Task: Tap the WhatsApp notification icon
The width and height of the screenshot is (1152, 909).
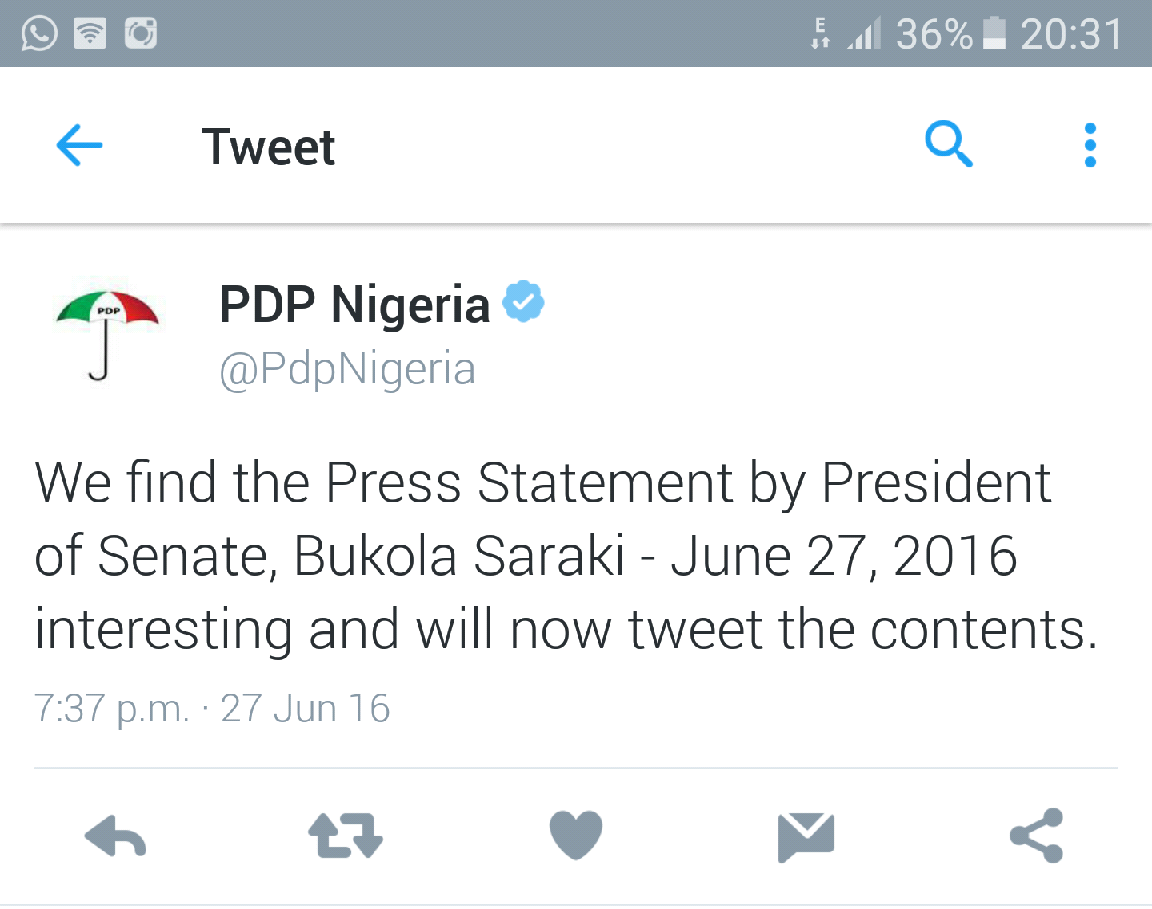Action: pyautogui.click(x=39, y=33)
